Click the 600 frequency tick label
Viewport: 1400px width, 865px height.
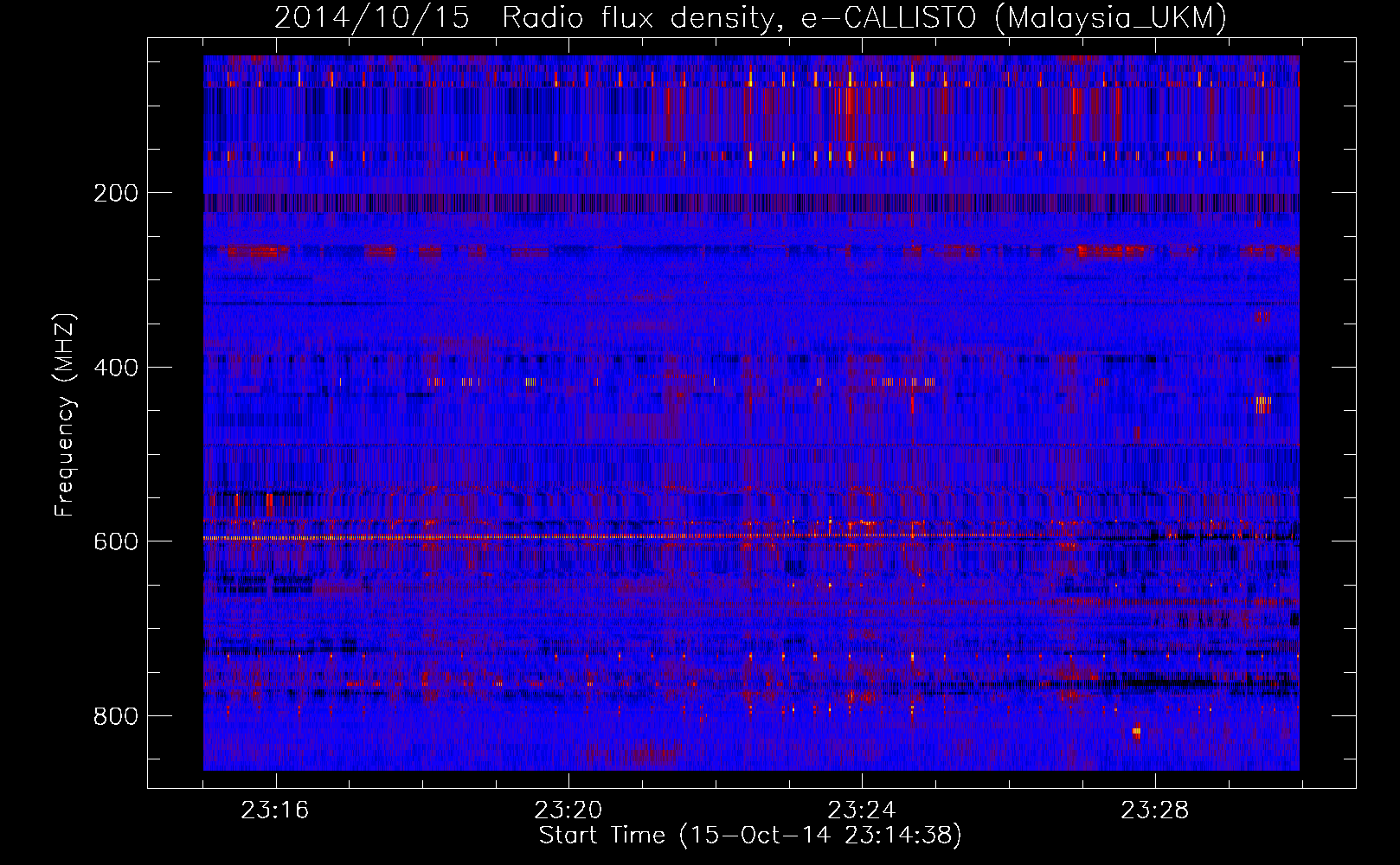pos(115,541)
